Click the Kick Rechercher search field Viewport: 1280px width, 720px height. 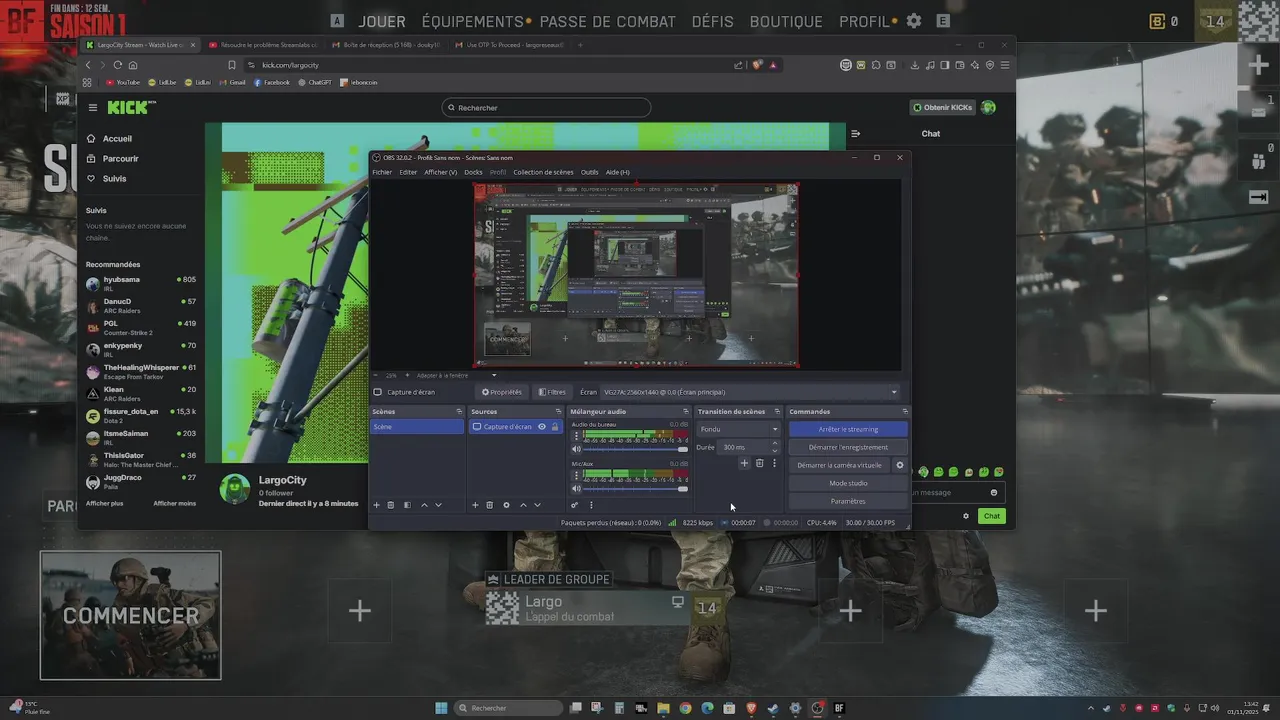click(546, 107)
